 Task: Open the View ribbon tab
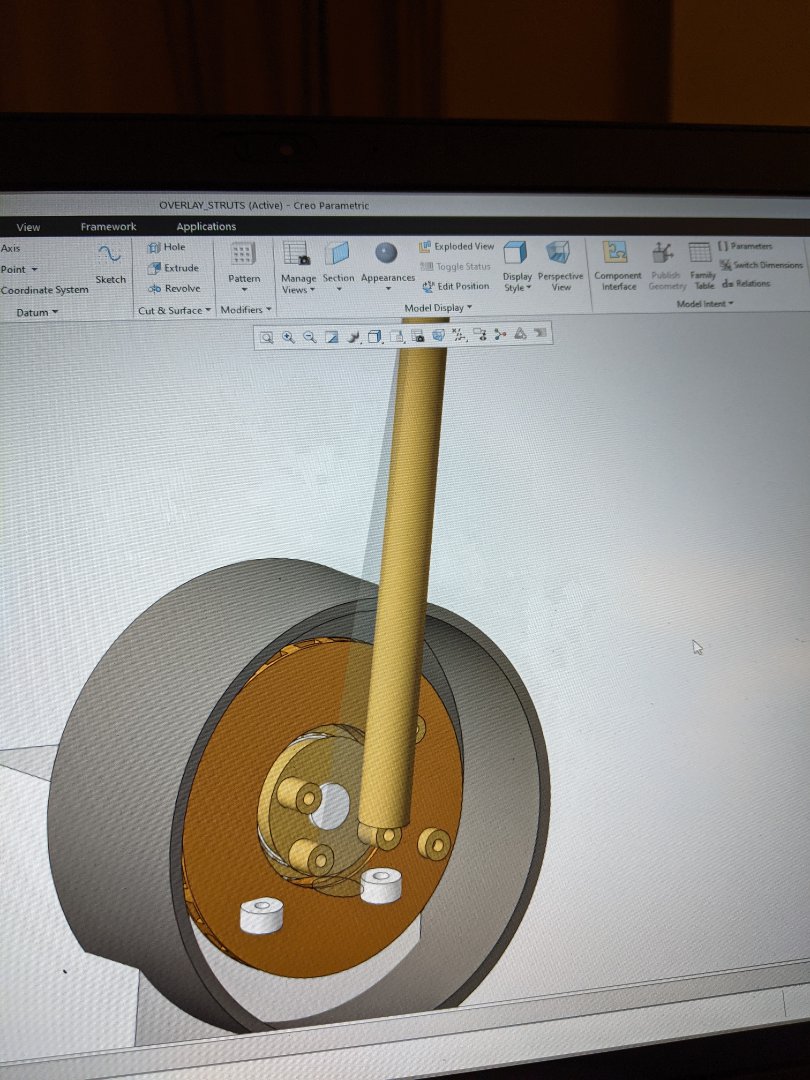(28, 227)
